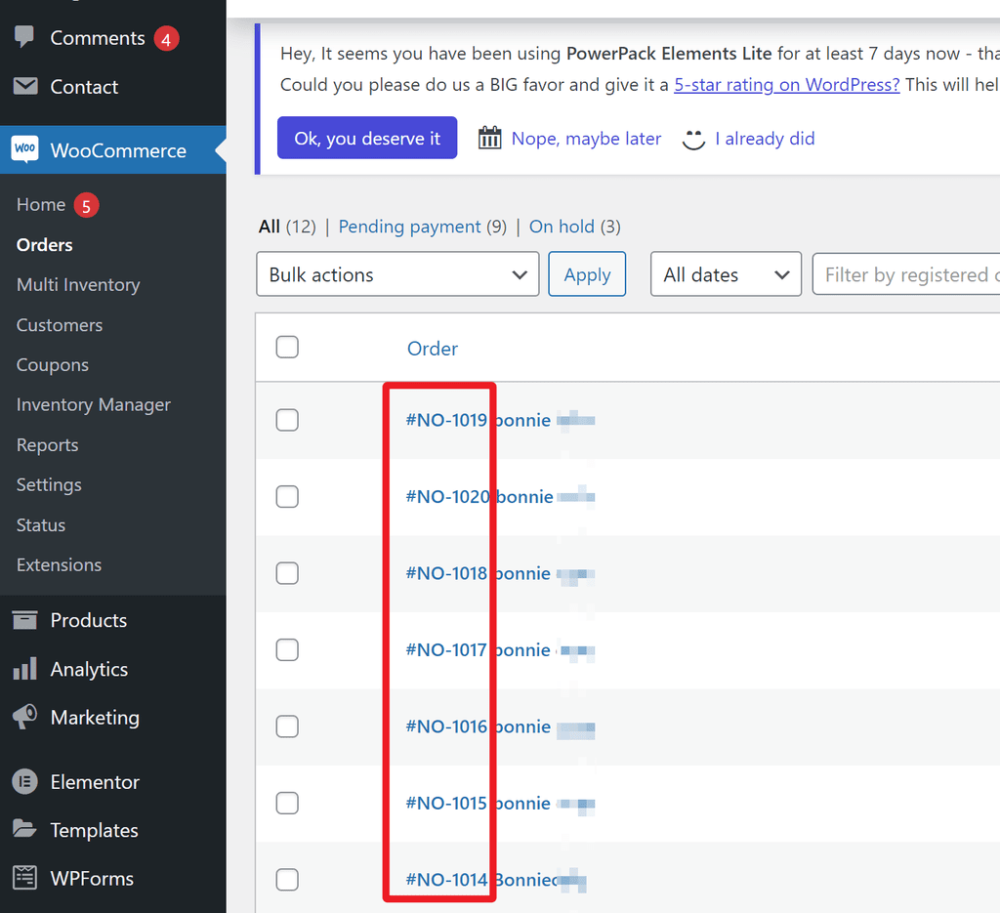The width and height of the screenshot is (1000, 913).
Task: Click the Products archive box icon
Action: [x=25, y=620]
